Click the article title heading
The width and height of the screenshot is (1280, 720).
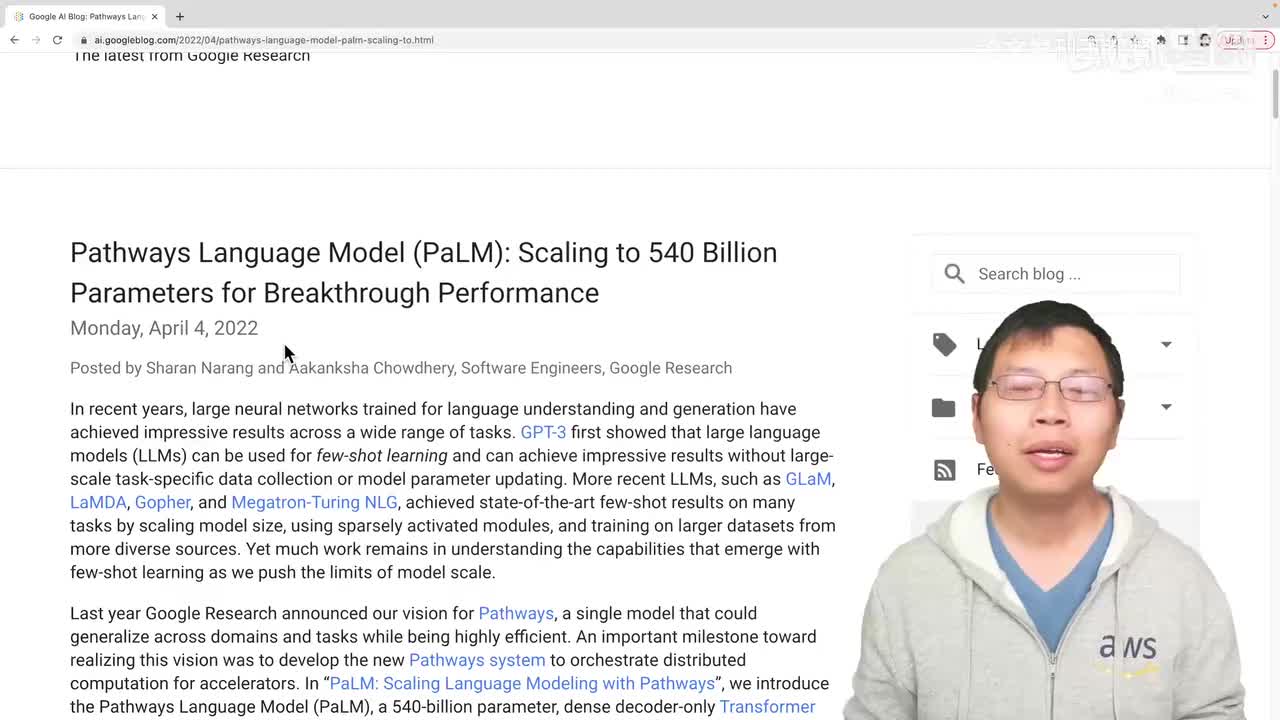click(x=424, y=272)
